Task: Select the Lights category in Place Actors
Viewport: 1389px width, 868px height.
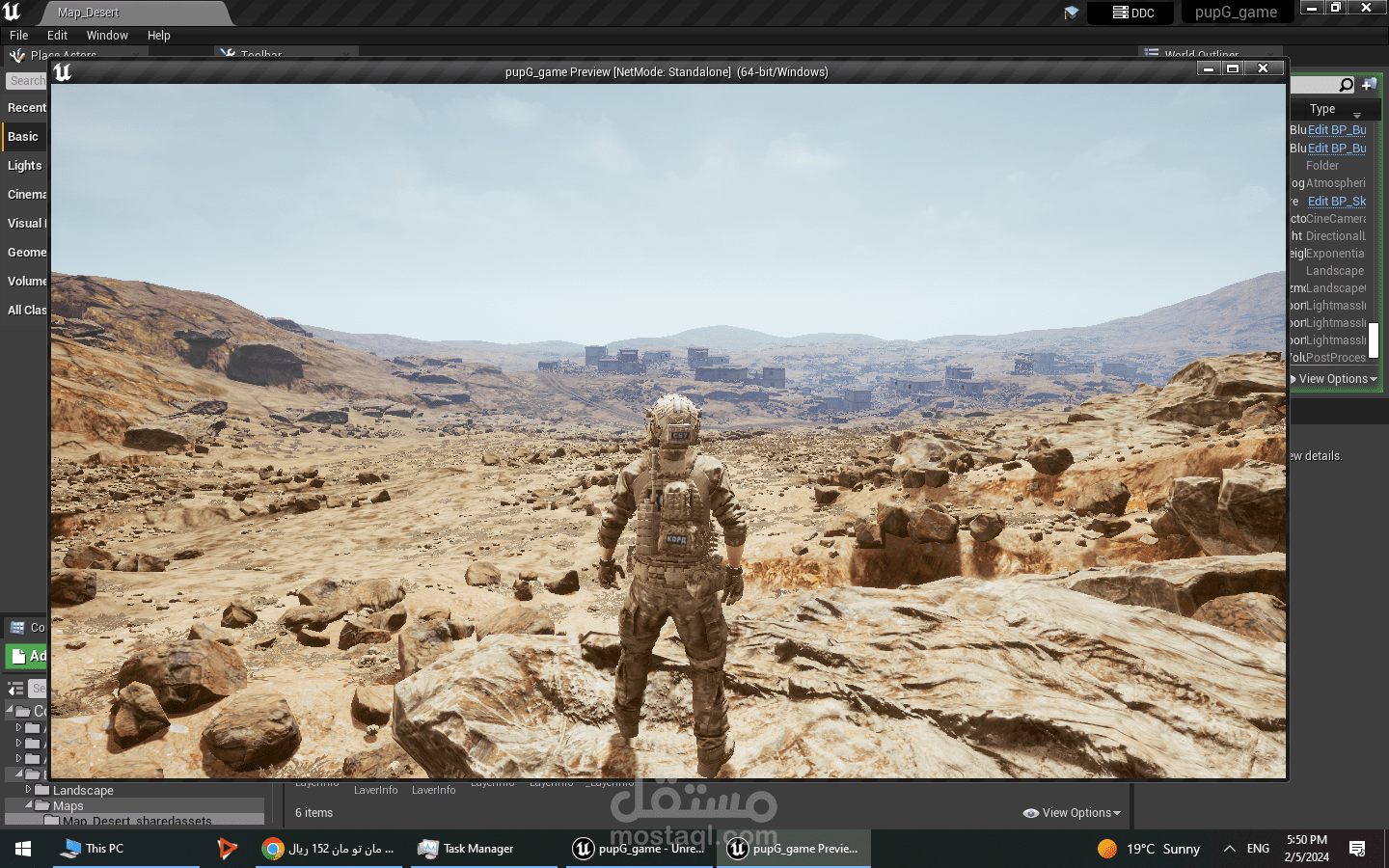Action: [x=25, y=166]
